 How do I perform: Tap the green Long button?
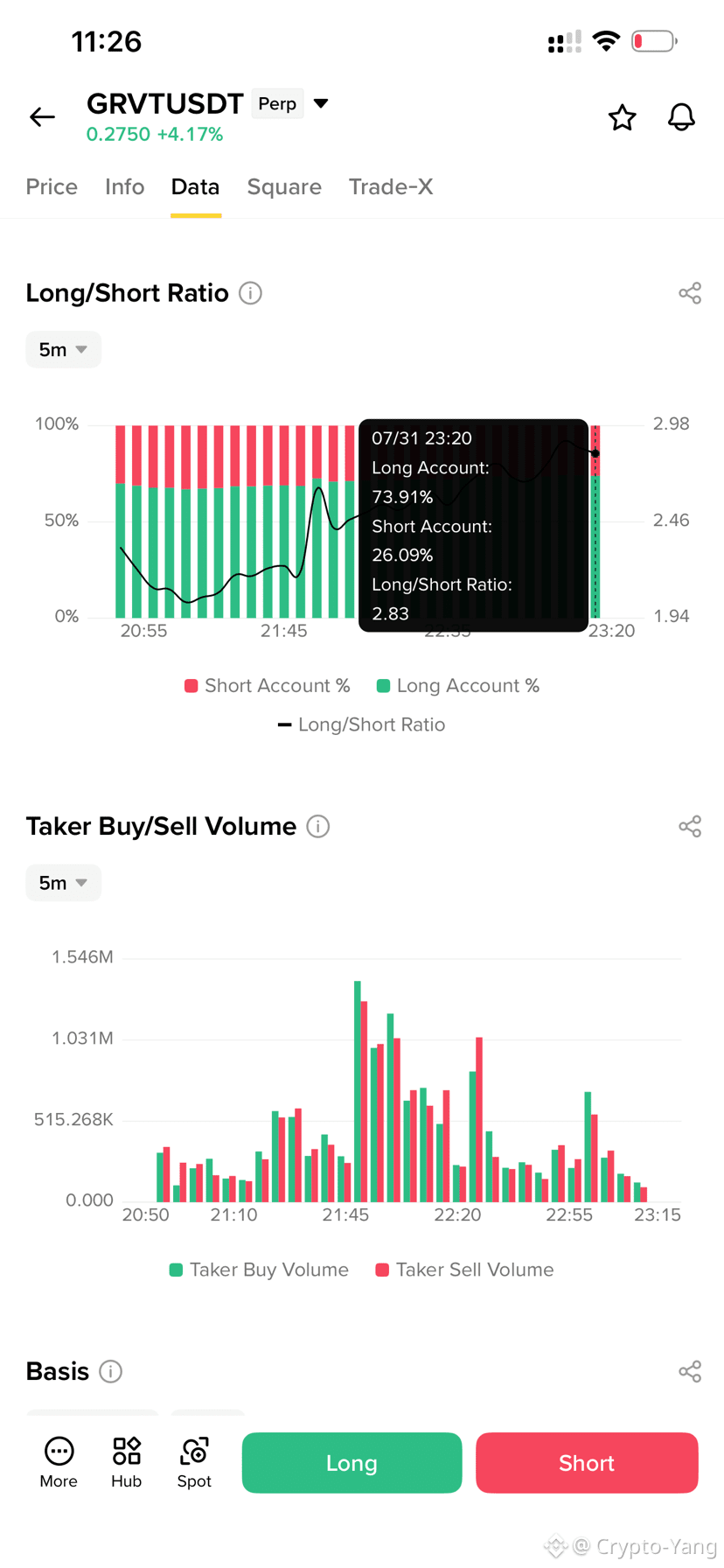coord(352,1463)
